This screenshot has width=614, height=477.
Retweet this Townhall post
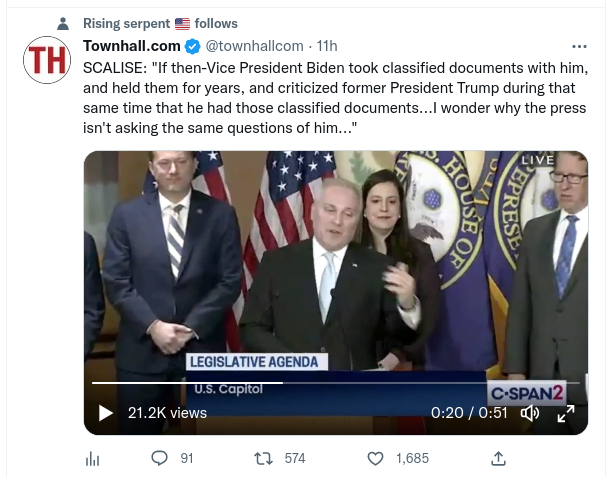[264, 458]
